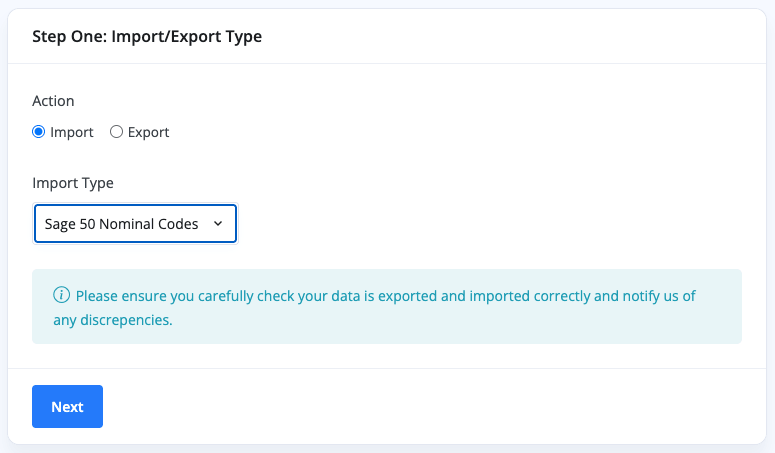Click the "Sage 50 Nominal Codes" selected value
This screenshot has height=453, width=775.
pos(121,224)
